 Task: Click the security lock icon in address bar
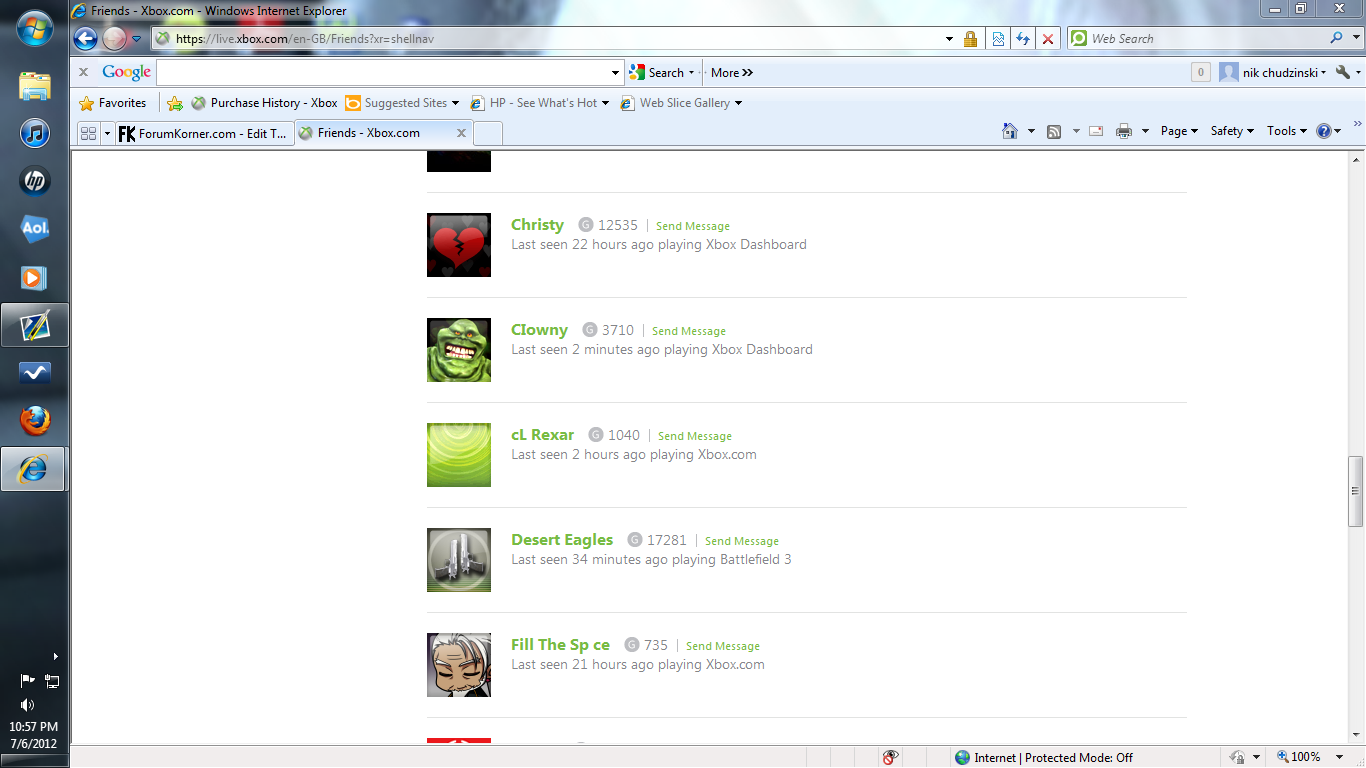click(970, 39)
